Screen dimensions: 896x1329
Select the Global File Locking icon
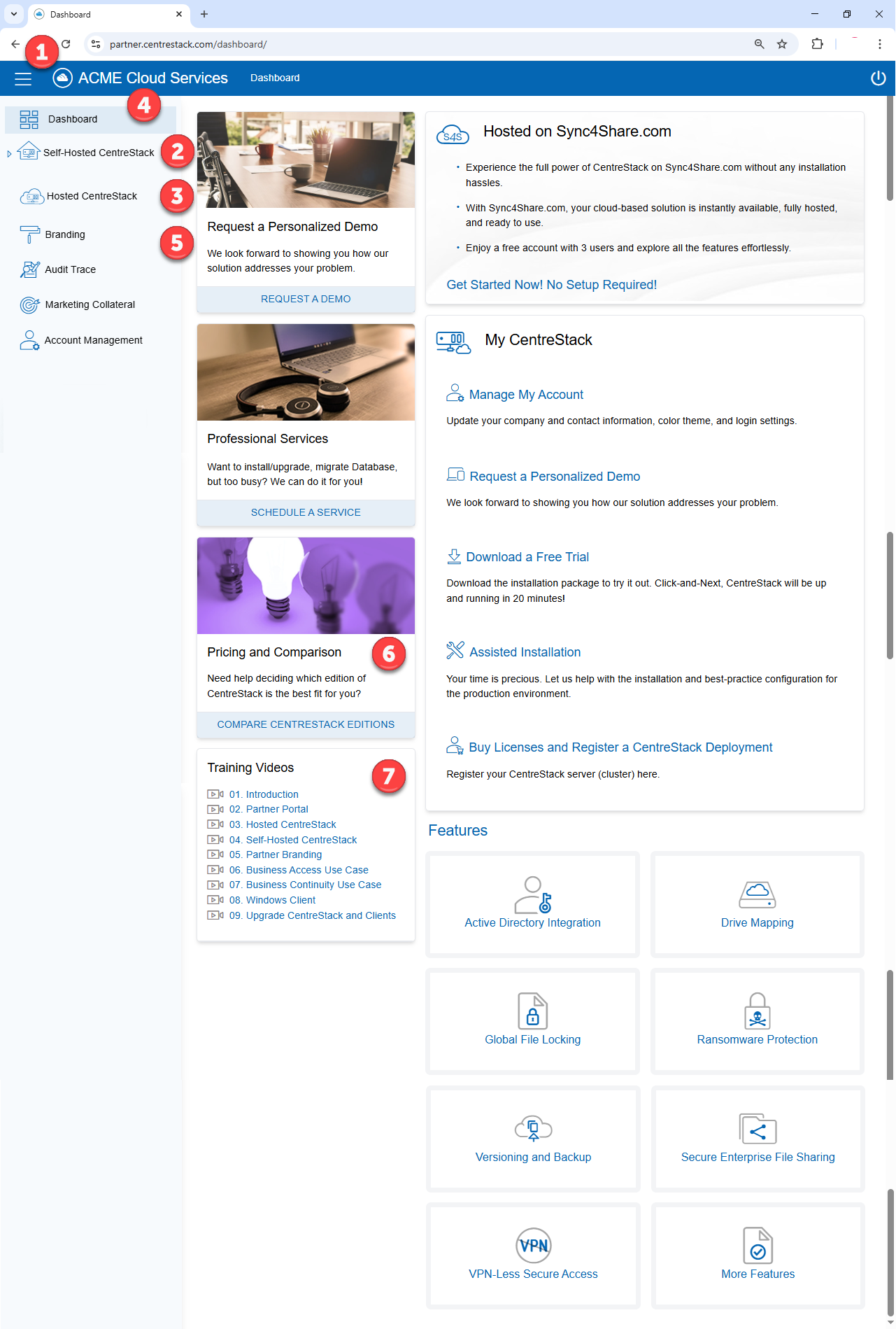(532, 1011)
